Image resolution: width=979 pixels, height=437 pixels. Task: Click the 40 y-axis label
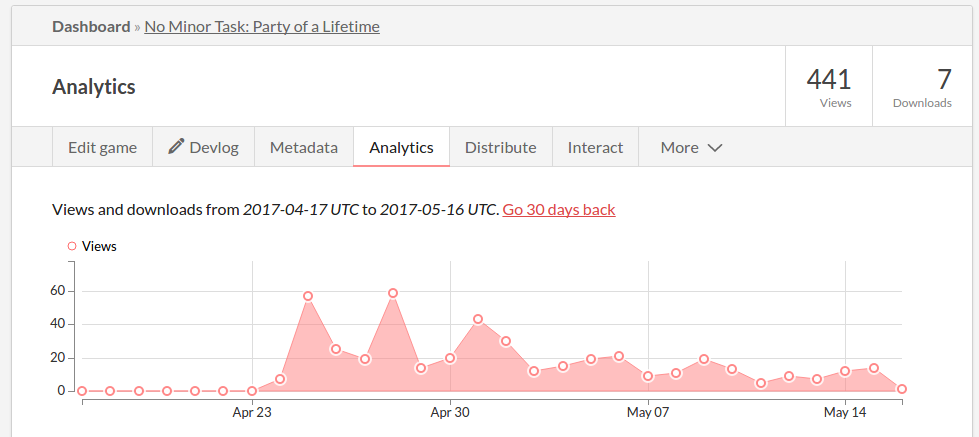(x=58, y=324)
